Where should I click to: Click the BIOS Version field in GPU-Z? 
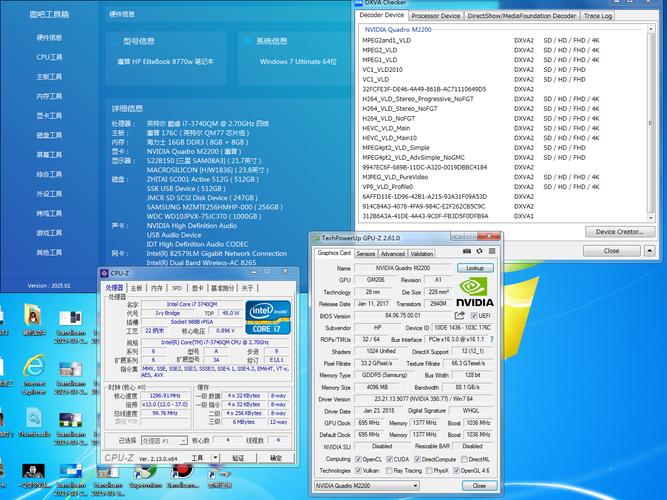pyautogui.click(x=402, y=316)
